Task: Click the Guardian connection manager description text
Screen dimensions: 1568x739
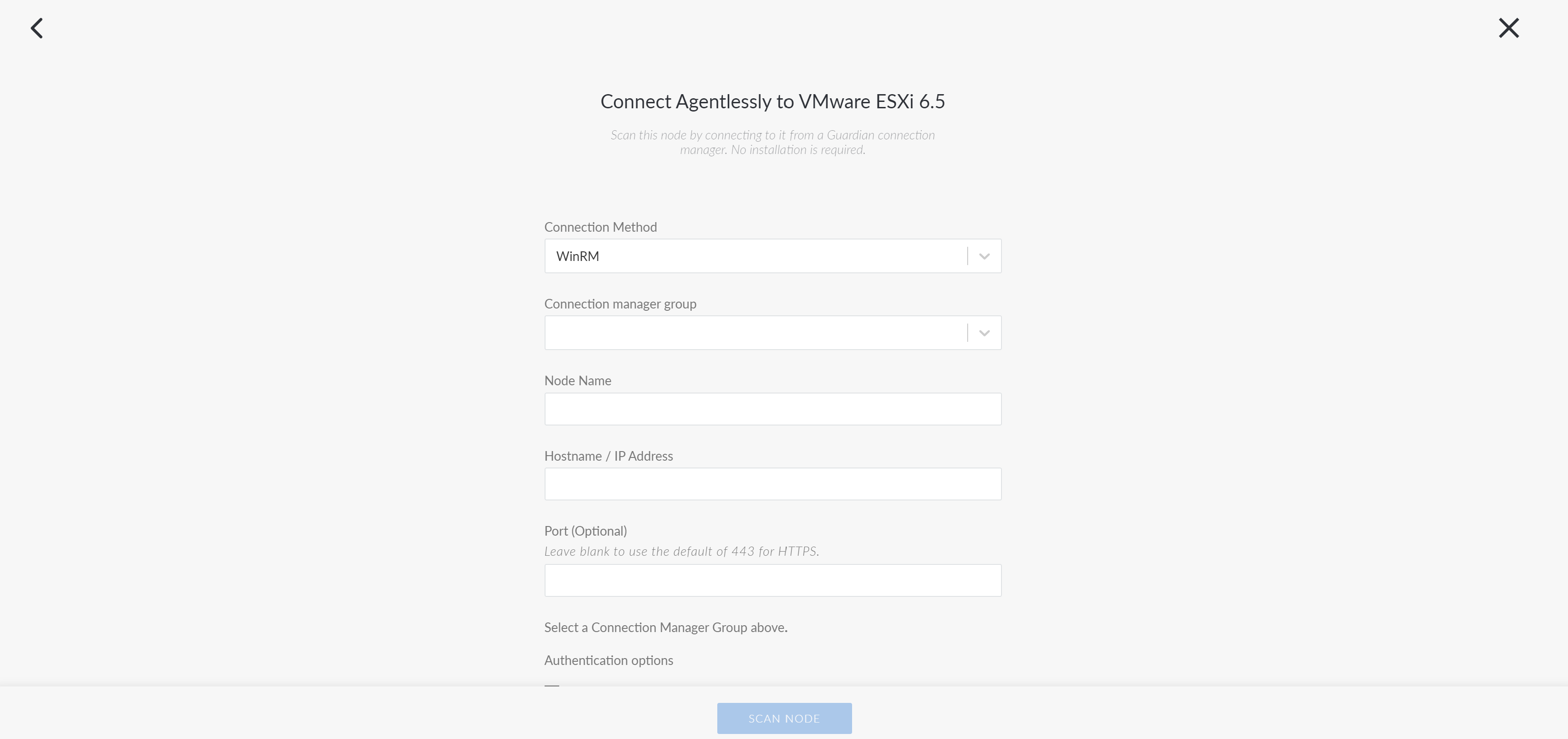Action: click(773, 143)
